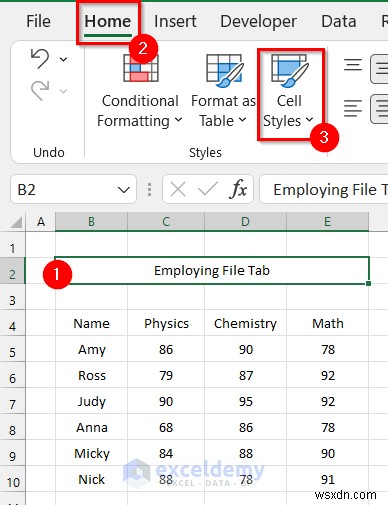This screenshot has height=505, width=388.
Task: Click Nick's Math score 91
Action: (x=327, y=479)
